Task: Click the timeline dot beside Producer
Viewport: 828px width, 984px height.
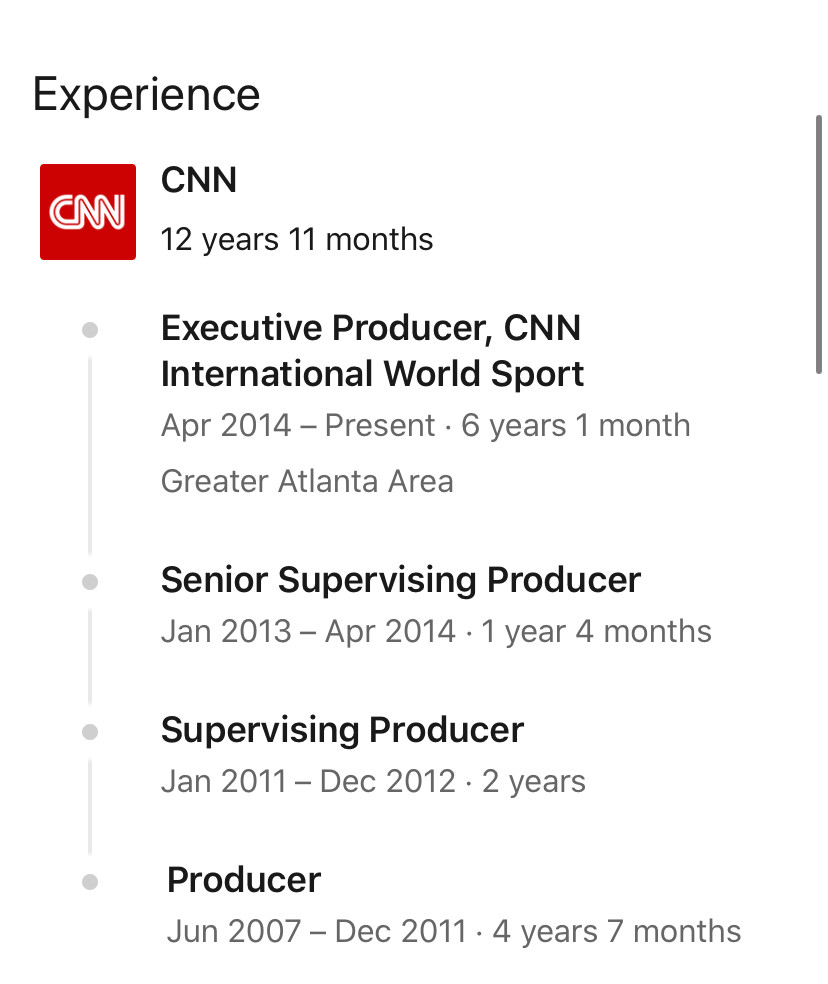Action: click(90, 882)
